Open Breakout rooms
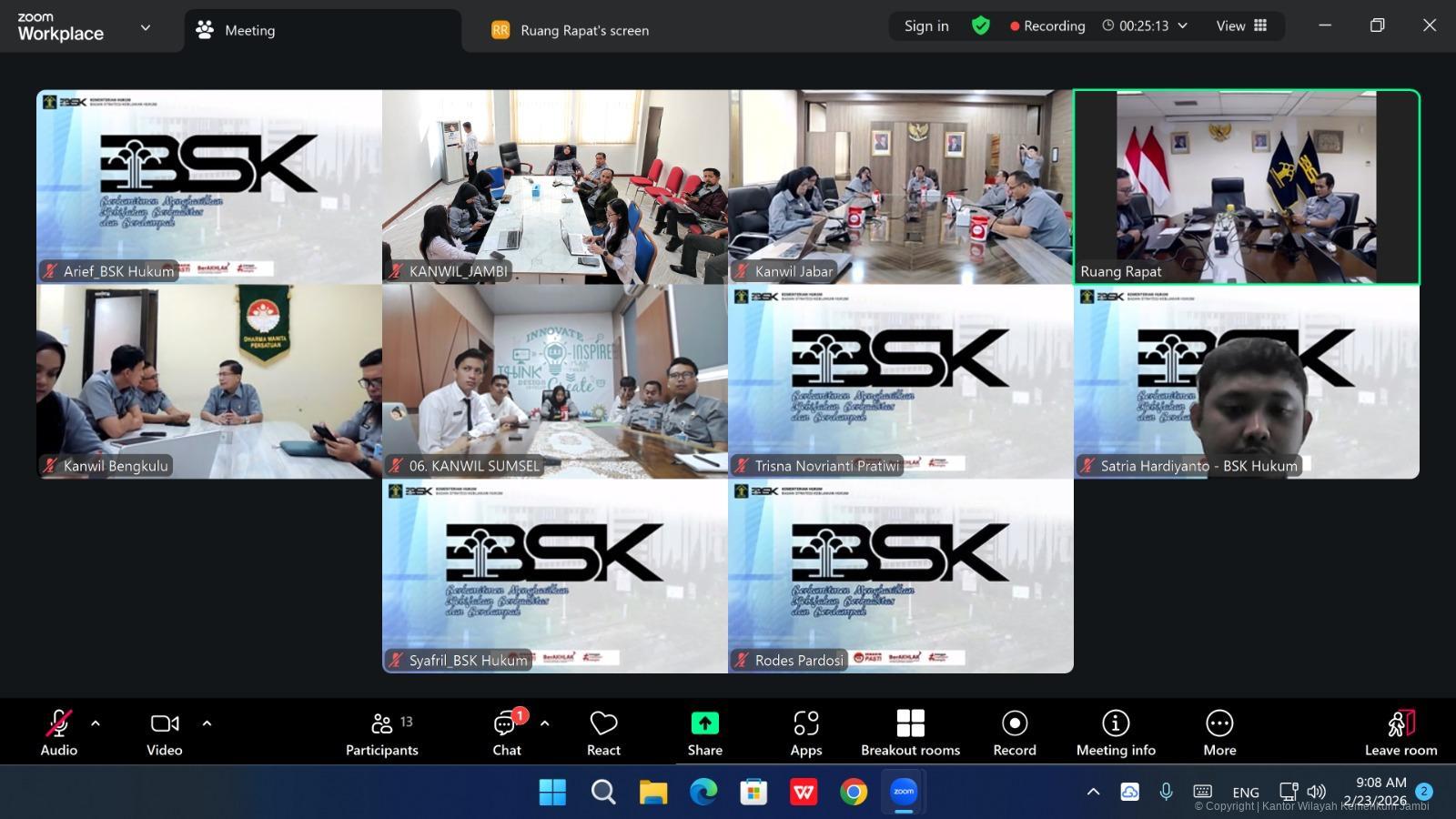This screenshot has width=1456, height=819. coord(910,733)
